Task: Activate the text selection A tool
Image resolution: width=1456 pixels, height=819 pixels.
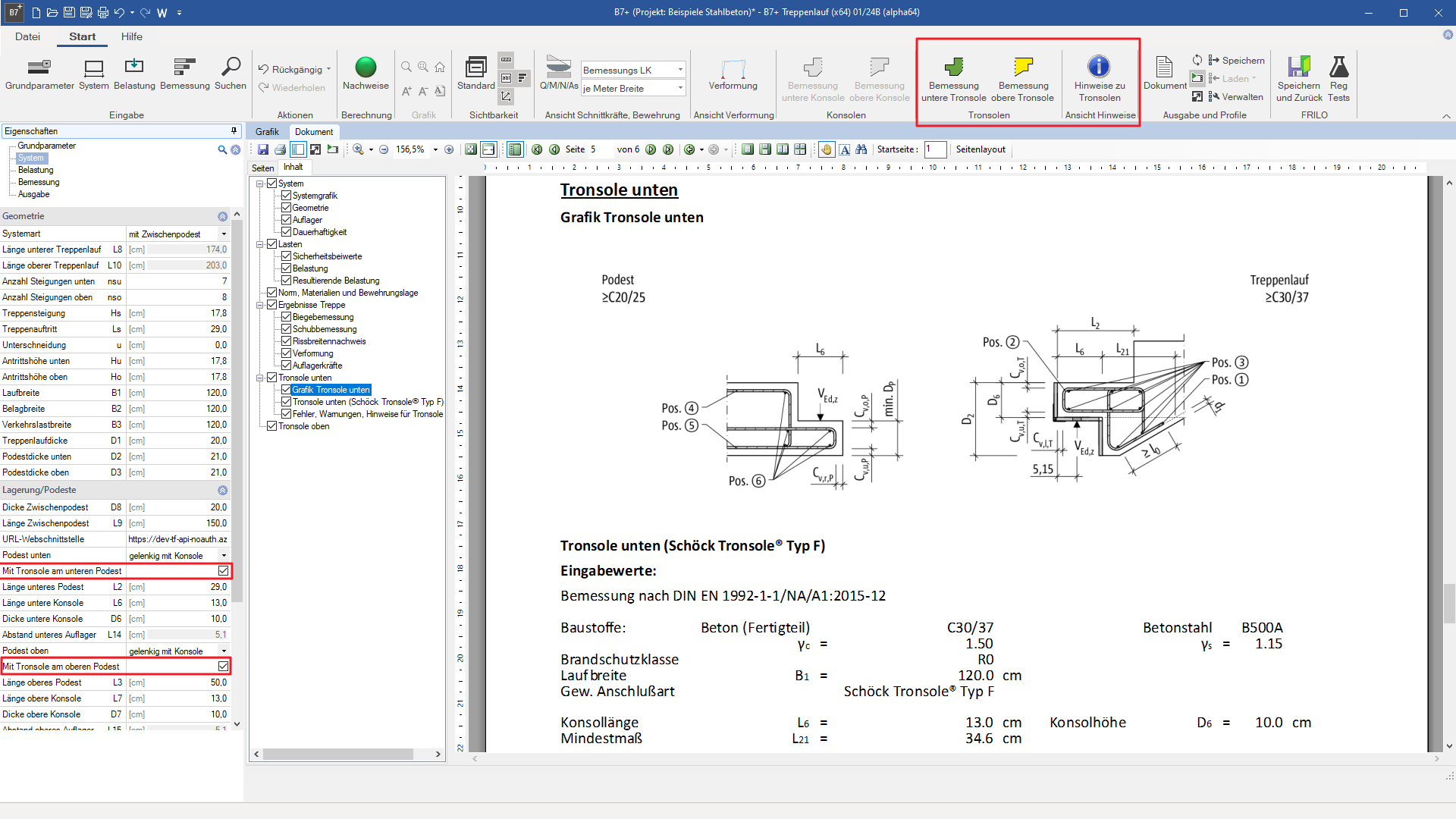Action: click(x=844, y=149)
